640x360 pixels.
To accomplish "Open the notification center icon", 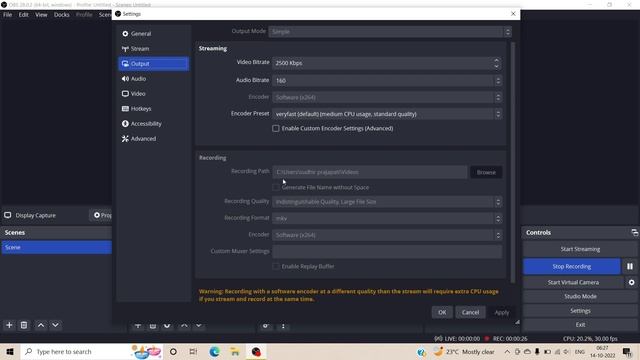I will [627, 352].
